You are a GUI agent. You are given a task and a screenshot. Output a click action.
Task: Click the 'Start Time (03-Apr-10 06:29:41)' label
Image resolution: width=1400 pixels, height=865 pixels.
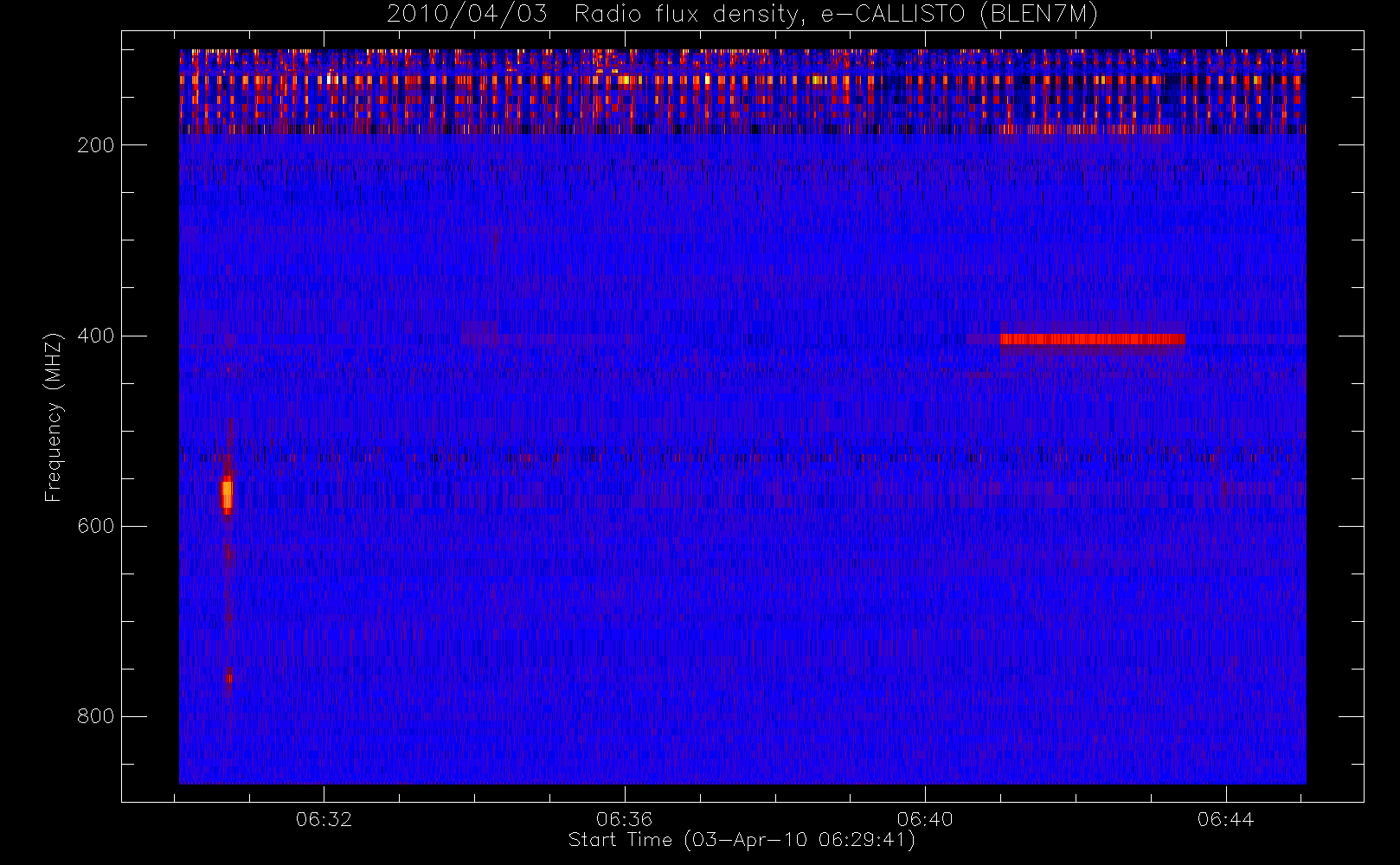(742, 840)
